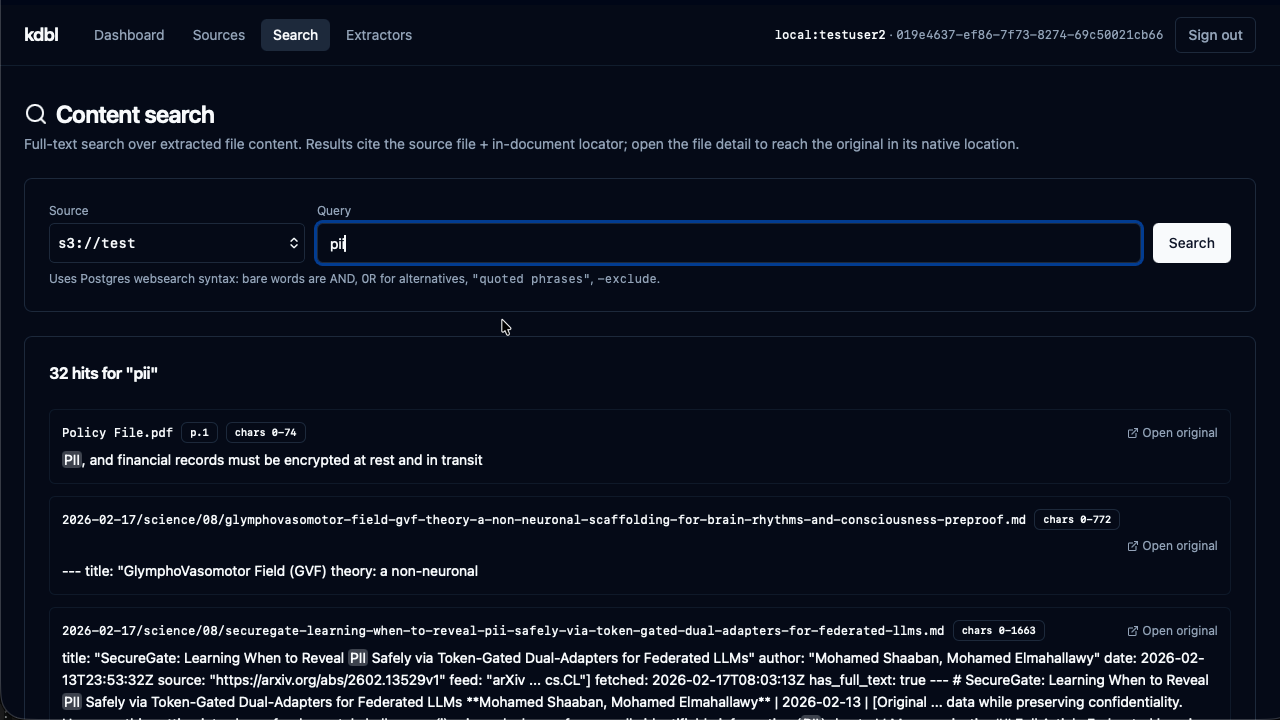Click the highlighted PII in Policy File snippet
Screen dimensions: 1280x720
pyautogui.click(x=72, y=460)
